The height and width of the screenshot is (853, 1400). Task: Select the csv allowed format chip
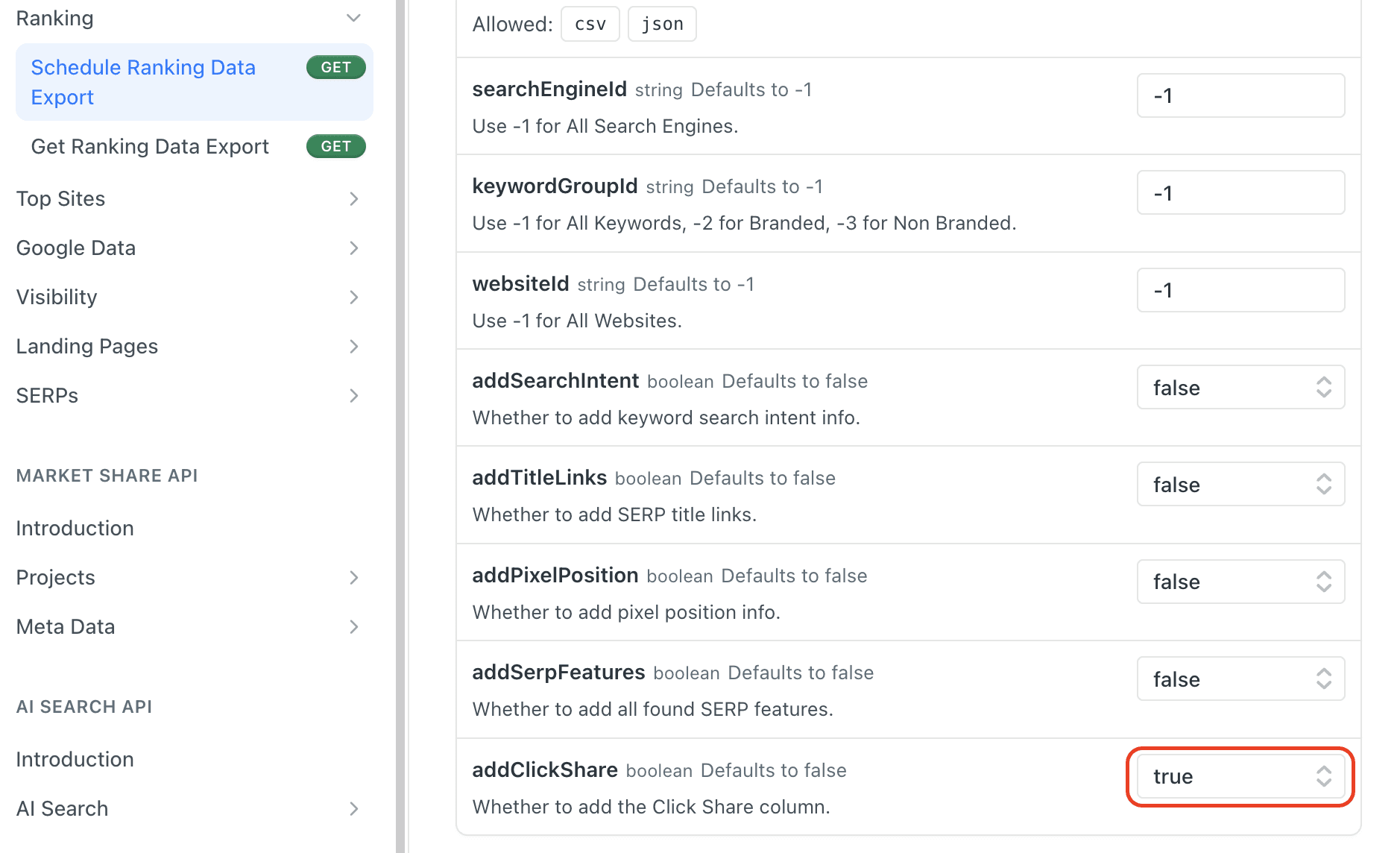(590, 23)
